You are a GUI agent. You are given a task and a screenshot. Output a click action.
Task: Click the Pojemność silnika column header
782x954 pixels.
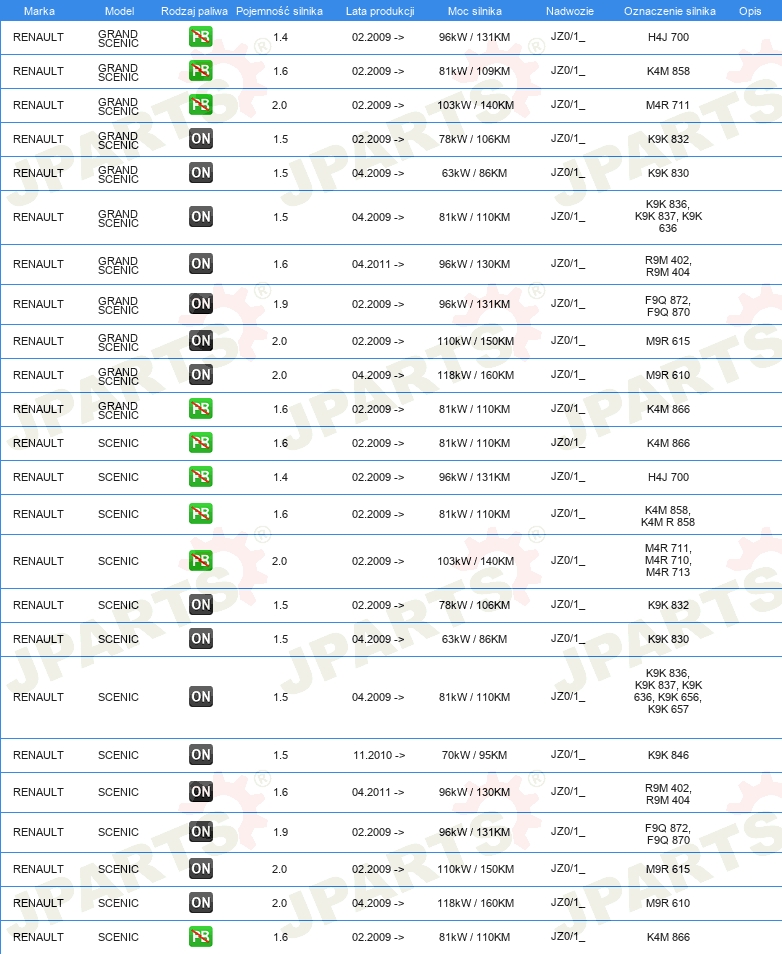pyautogui.click(x=279, y=11)
